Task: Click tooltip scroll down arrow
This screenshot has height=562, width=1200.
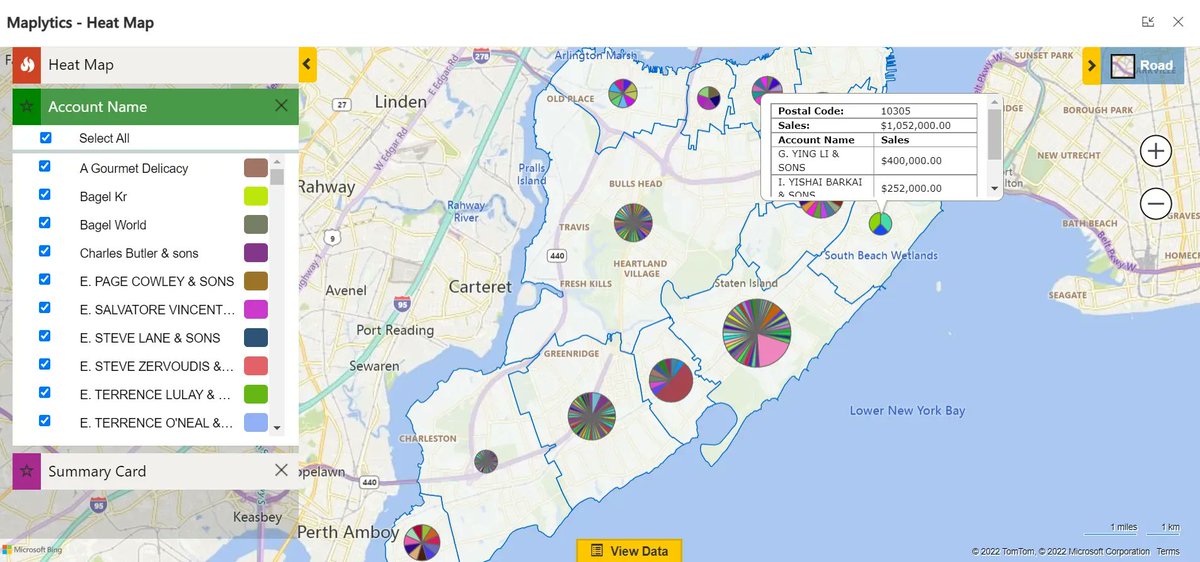Action: pyautogui.click(x=994, y=189)
